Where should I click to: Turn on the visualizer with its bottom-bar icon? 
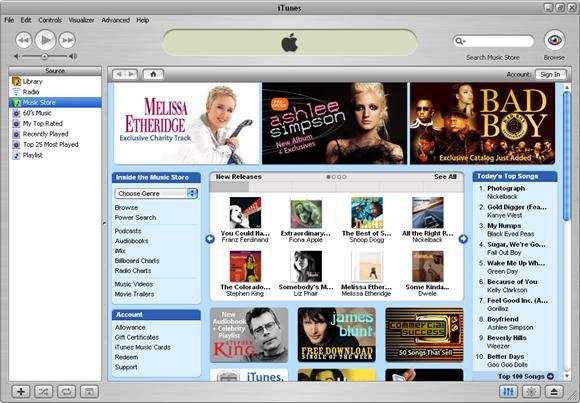coord(531,392)
